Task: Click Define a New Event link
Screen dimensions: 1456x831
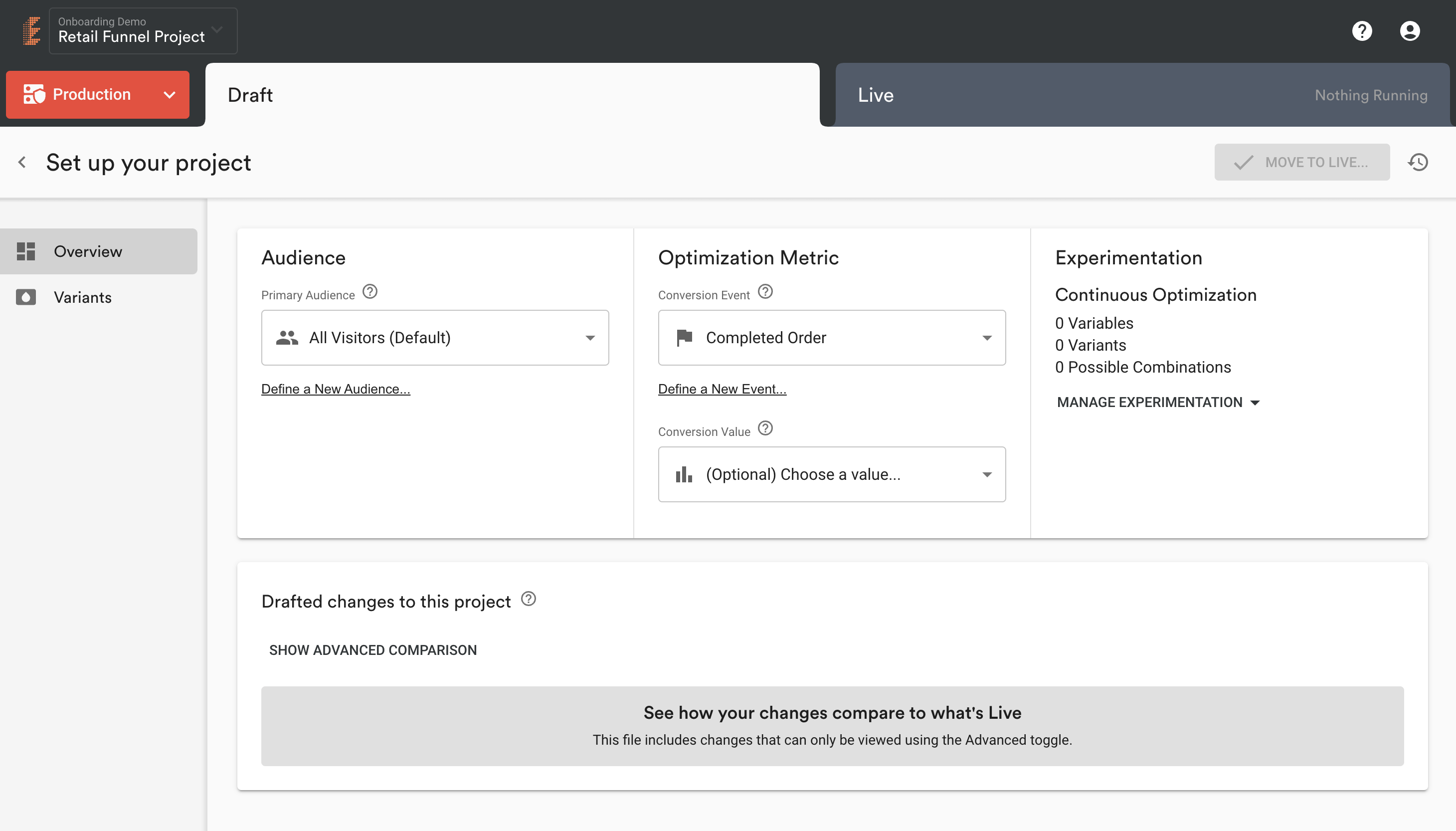Action: point(722,389)
